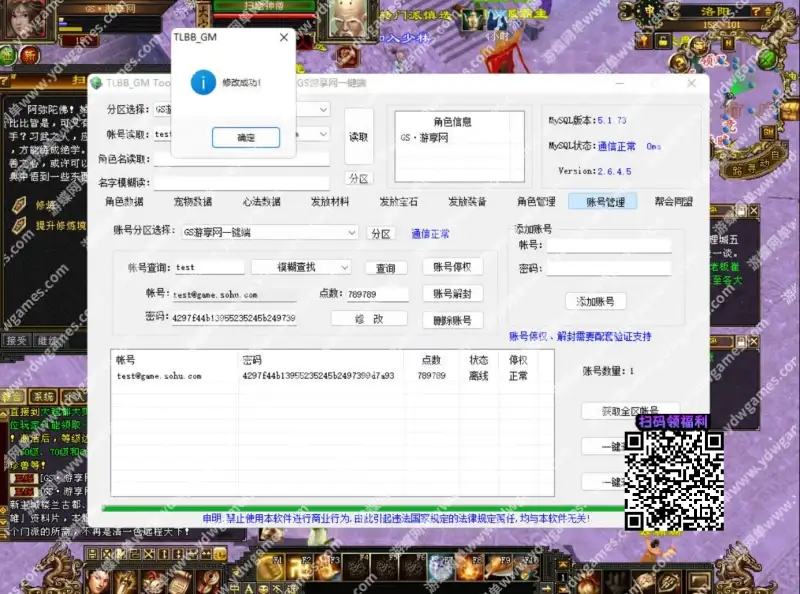
Task: Activate the F1 skill slot
Action: [269, 568]
